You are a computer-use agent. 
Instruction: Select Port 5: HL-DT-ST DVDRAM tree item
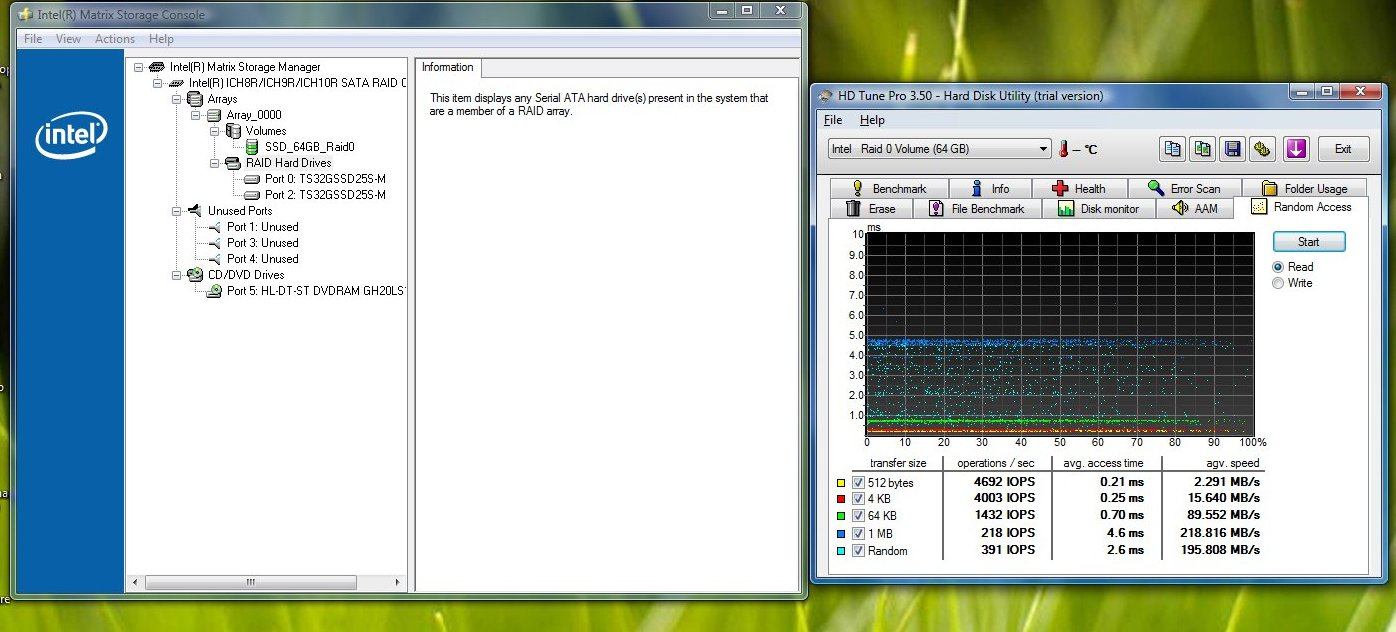click(x=315, y=291)
